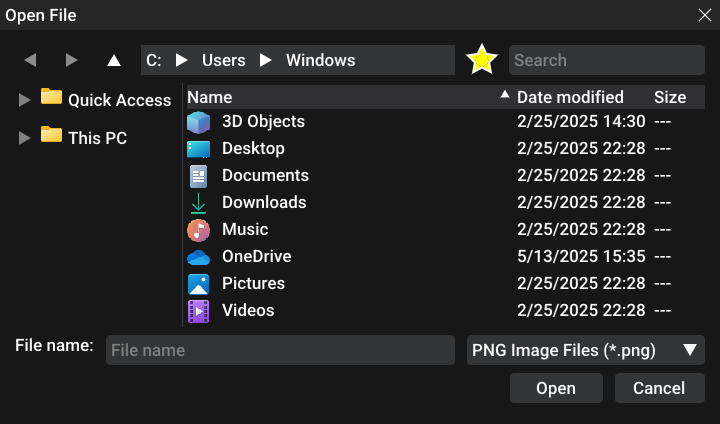Select the Desktop folder icon
The image size is (720, 424).
[x=199, y=149]
